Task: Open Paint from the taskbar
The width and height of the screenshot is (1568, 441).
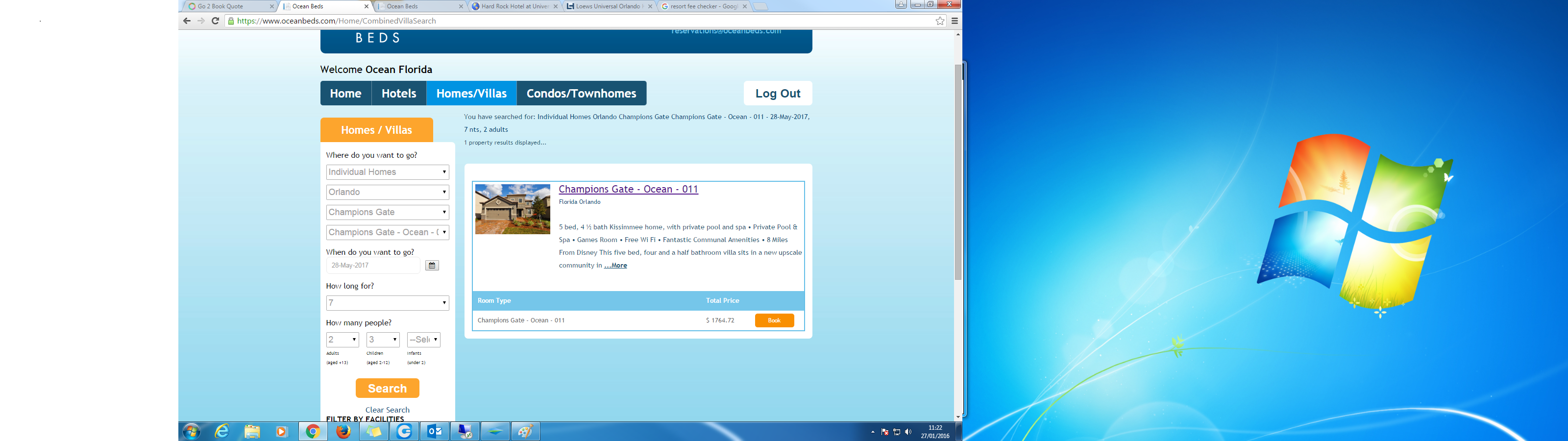Action: pos(526,431)
